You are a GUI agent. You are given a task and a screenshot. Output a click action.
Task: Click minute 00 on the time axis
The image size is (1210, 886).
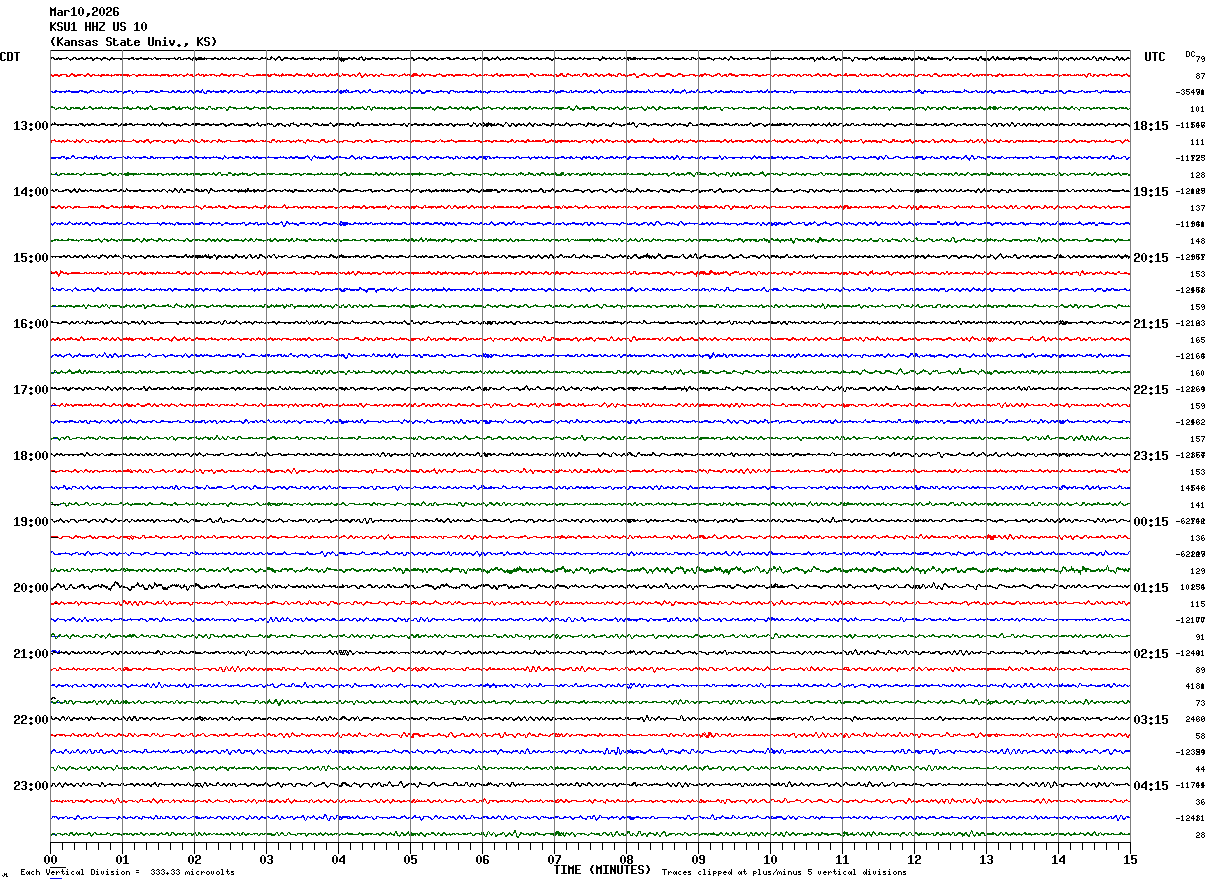click(51, 859)
